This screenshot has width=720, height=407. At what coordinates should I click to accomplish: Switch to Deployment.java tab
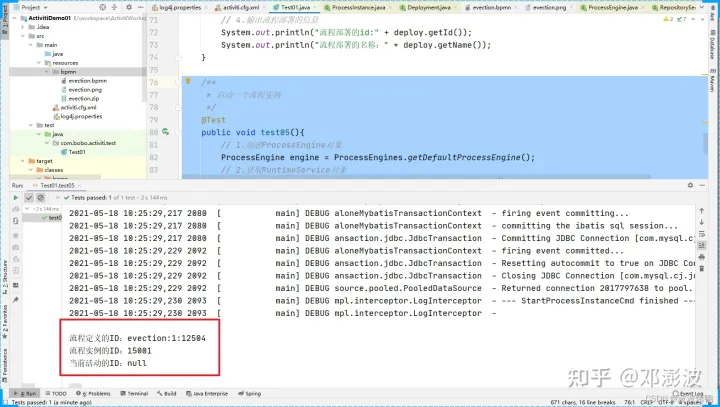point(428,7)
